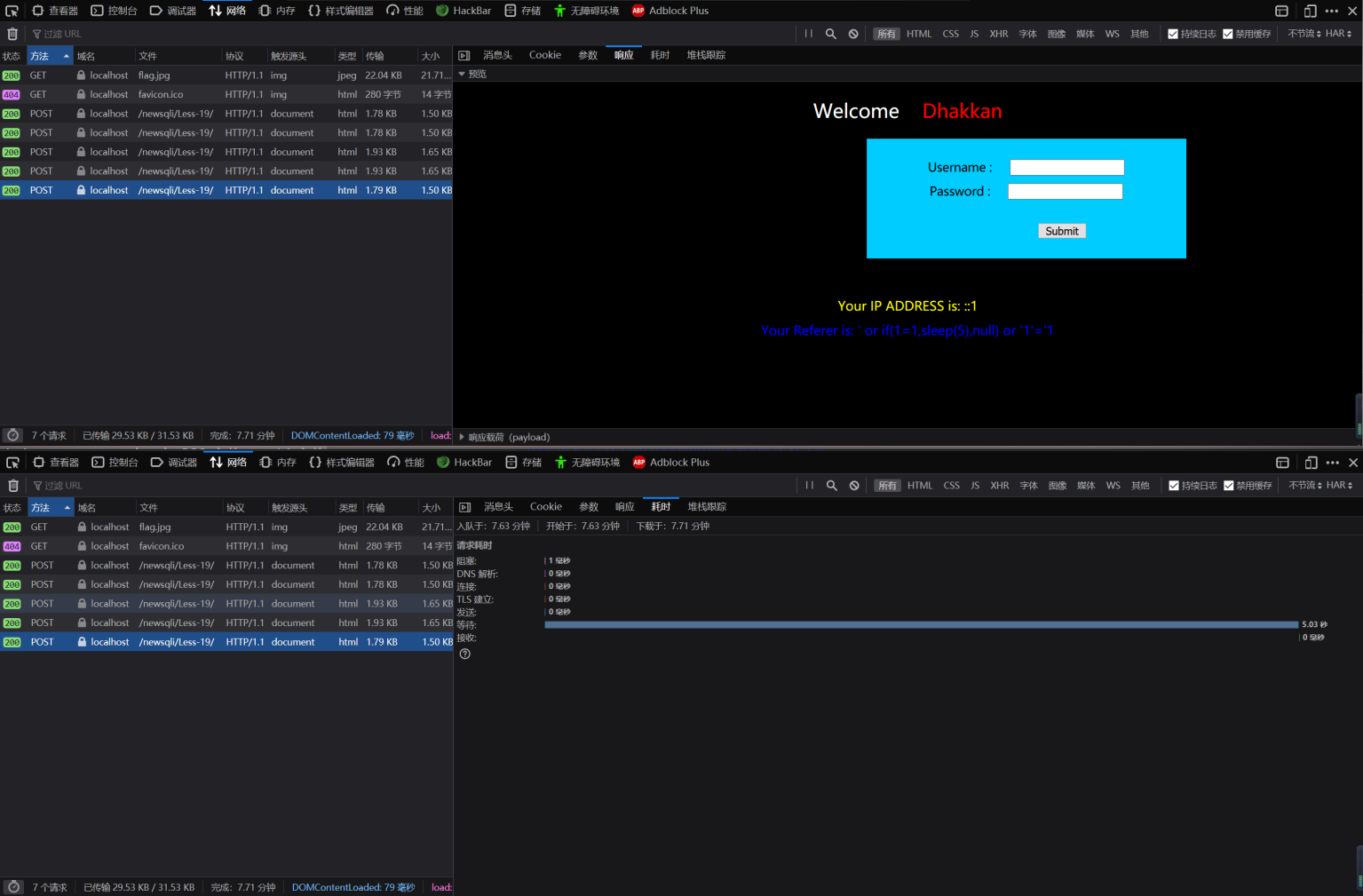Activate element picker in lower devtools toolbar
The image size is (1363, 896).
pos(12,463)
